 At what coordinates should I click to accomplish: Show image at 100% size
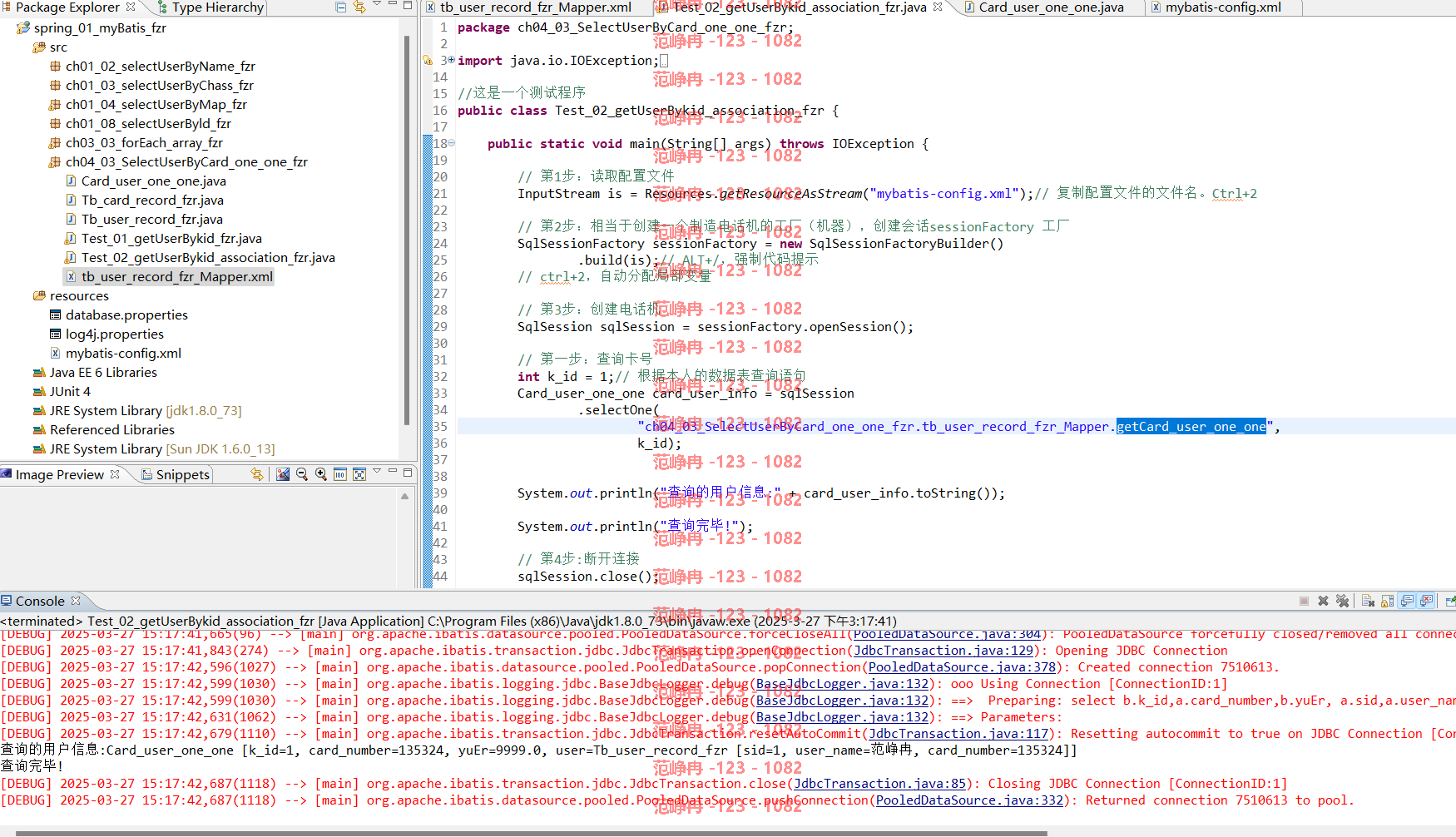340,474
